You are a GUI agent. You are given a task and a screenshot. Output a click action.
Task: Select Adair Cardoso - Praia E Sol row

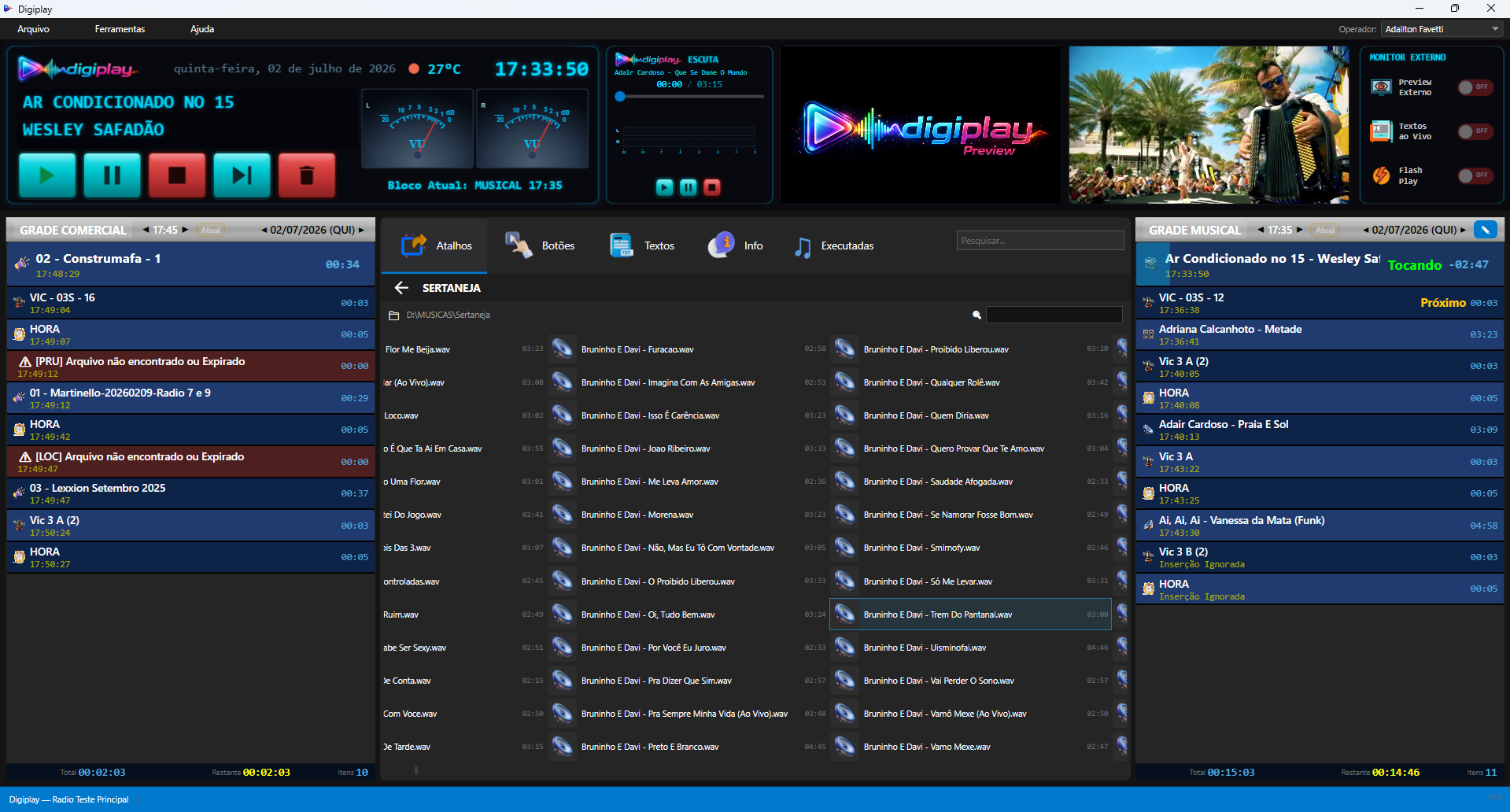(x=1320, y=430)
